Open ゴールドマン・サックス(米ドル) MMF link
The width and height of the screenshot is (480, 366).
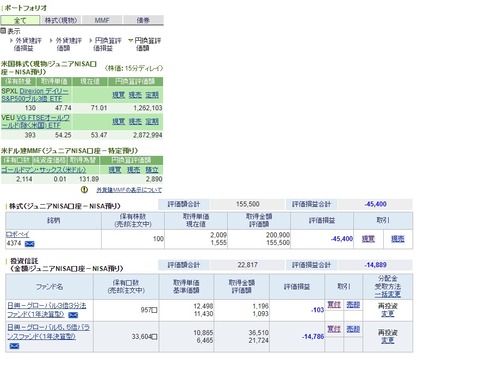tap(43, 170)
